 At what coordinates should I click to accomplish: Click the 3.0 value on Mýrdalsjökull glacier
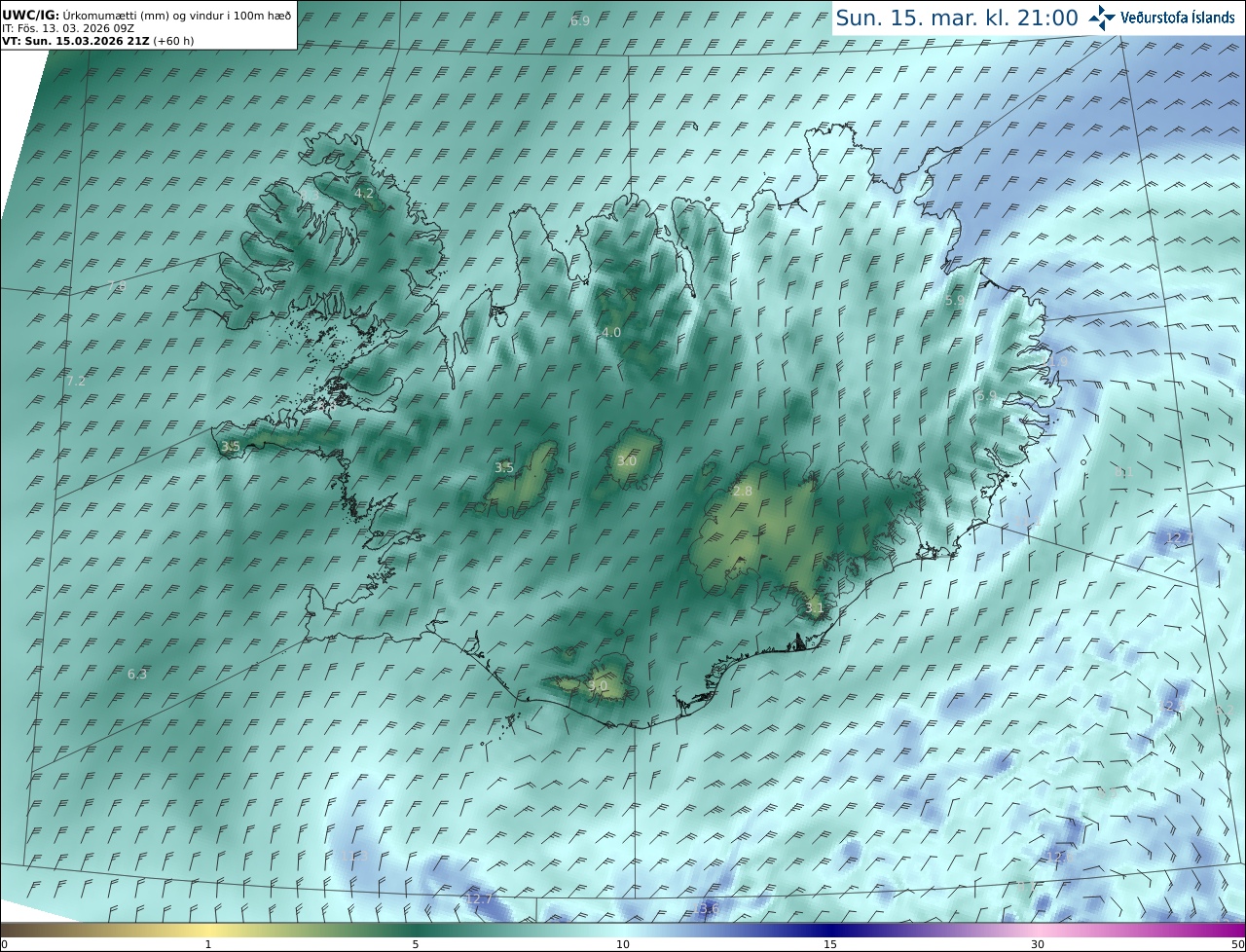point(598,685)
